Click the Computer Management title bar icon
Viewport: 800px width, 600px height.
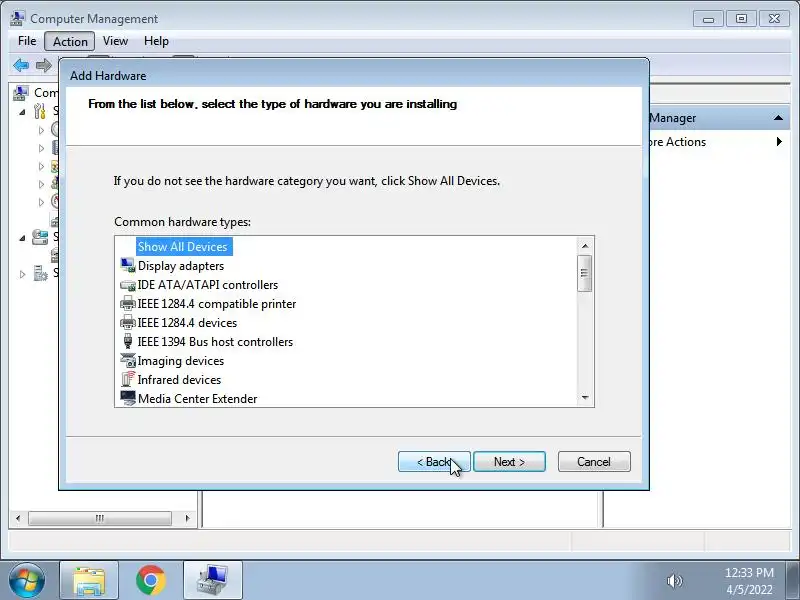(17, 18)
